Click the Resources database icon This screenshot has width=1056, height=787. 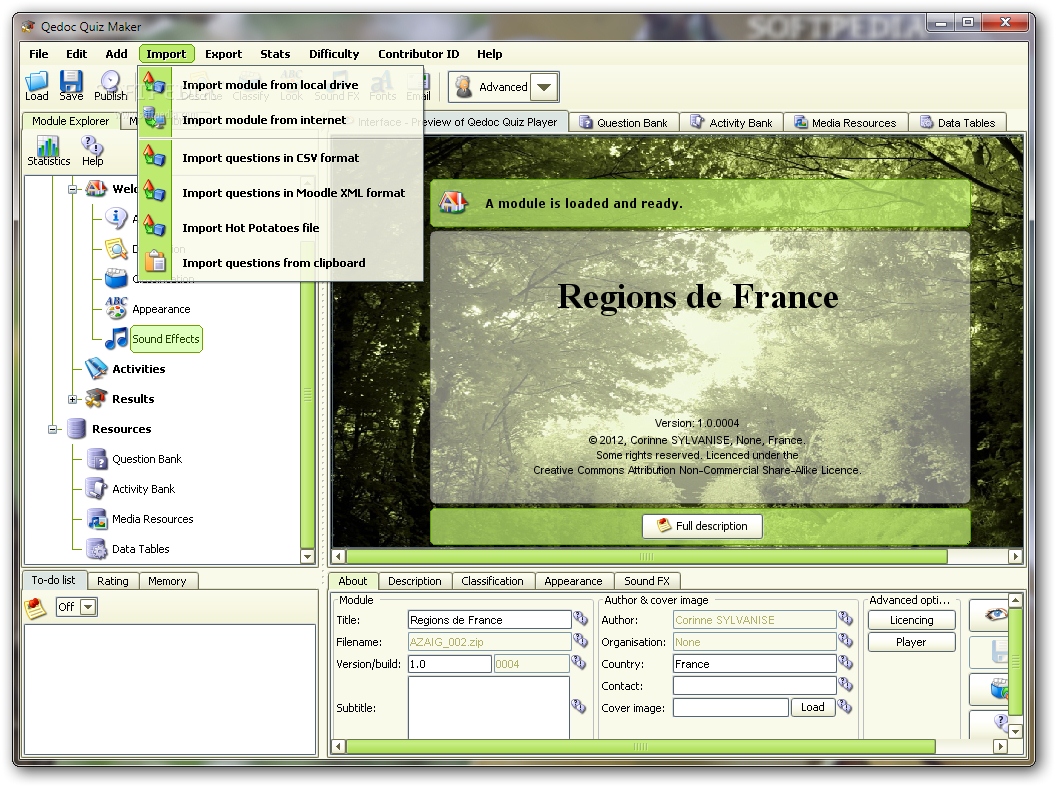pos(76,428)
